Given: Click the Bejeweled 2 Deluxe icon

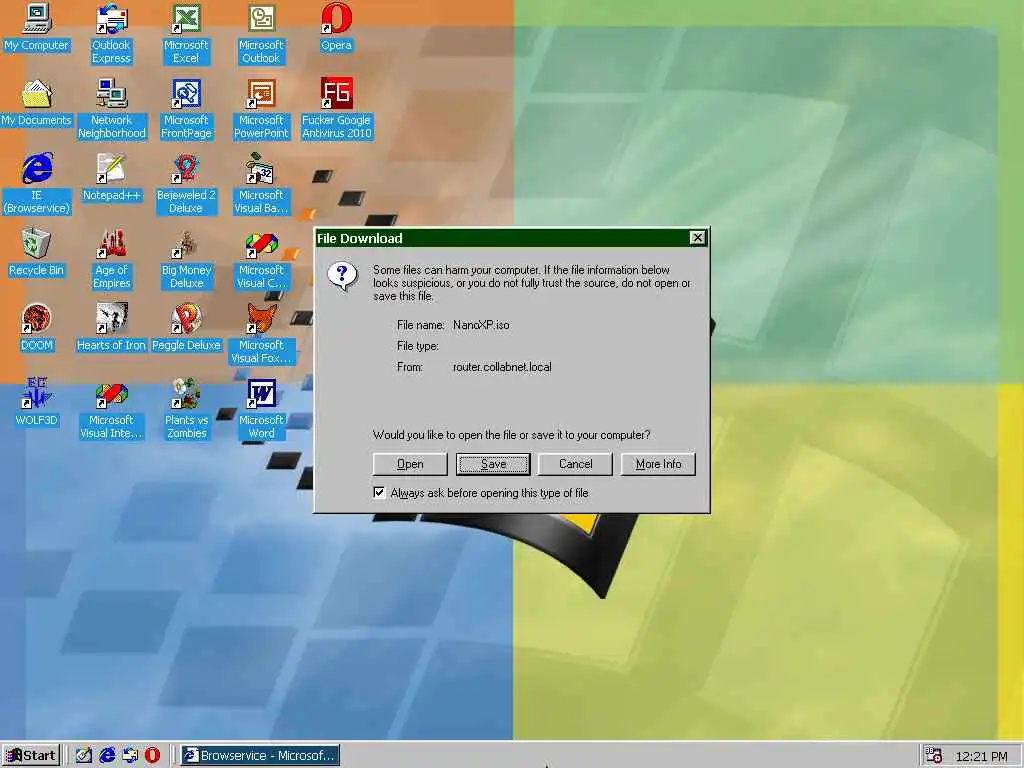Looking at the screenshot, I should tap(186, 184).
